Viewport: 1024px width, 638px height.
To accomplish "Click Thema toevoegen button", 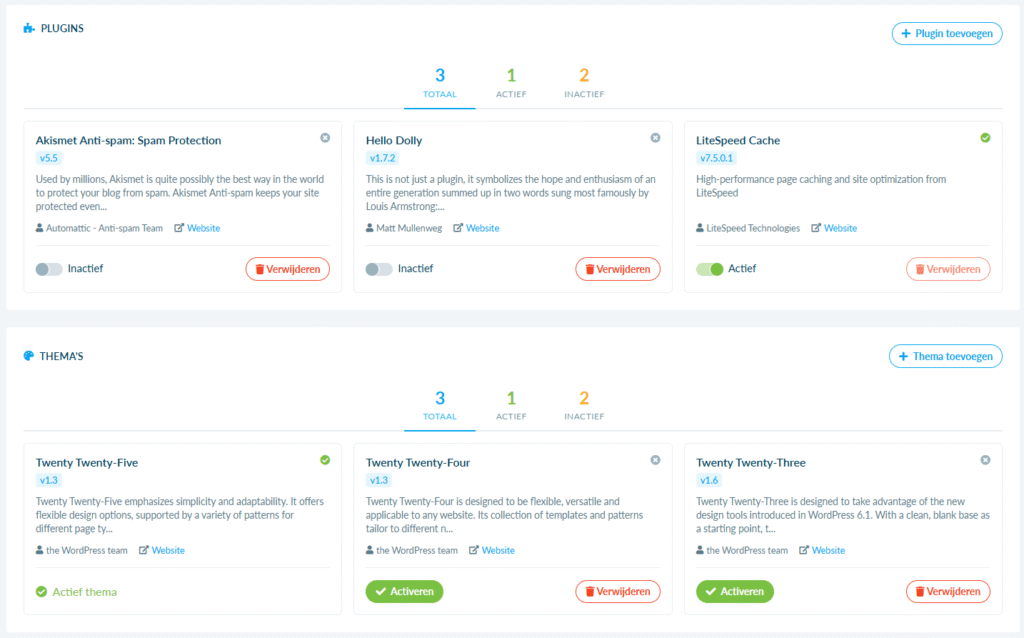I will click(945, 356).
